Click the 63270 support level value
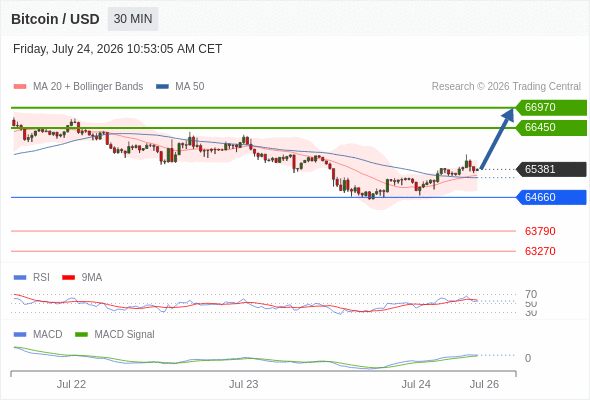The image size is (590, 400). 540,251
